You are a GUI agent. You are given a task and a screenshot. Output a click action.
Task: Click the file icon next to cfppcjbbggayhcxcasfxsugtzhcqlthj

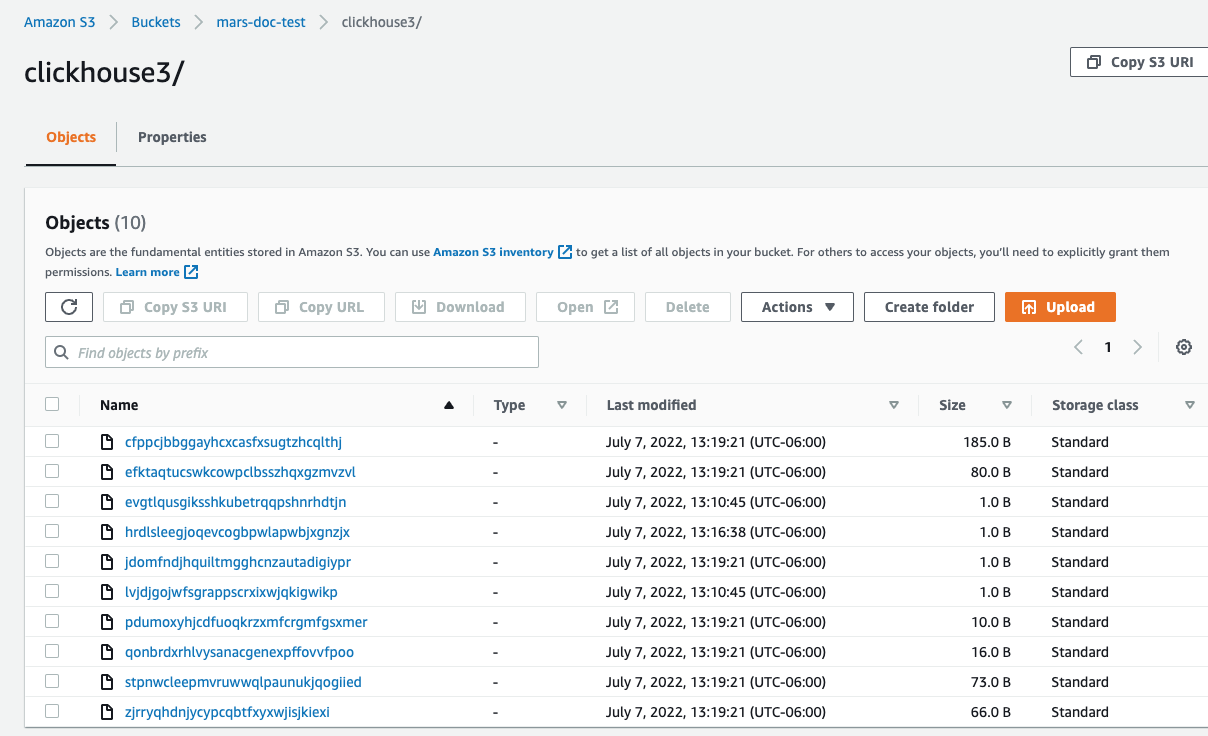tap(107, 441)
